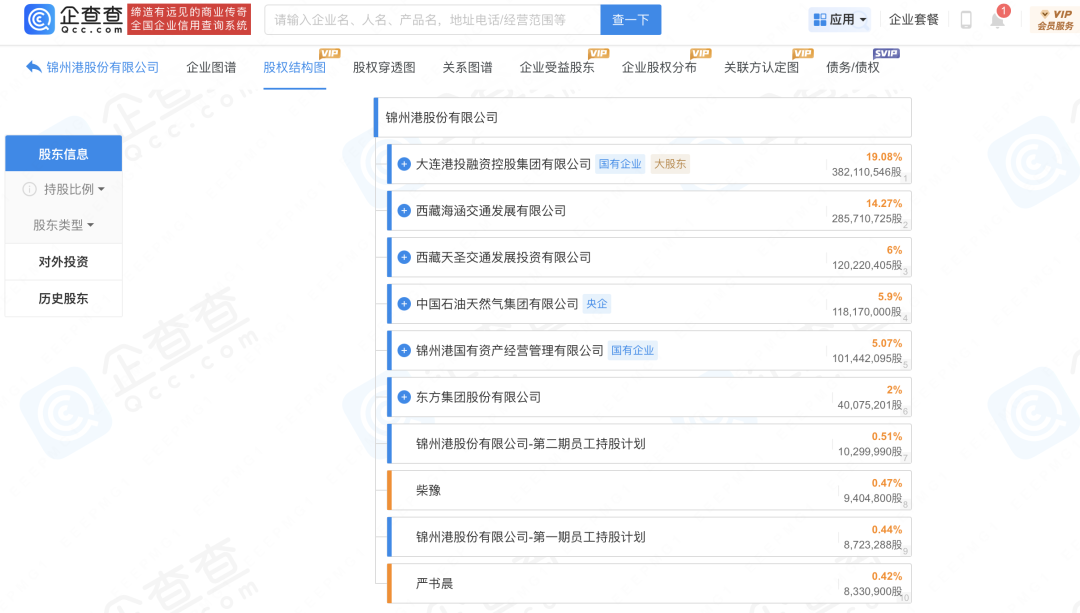Open 企业套餐 link
The image size is (1080, 613).
[x=914, y=19]
